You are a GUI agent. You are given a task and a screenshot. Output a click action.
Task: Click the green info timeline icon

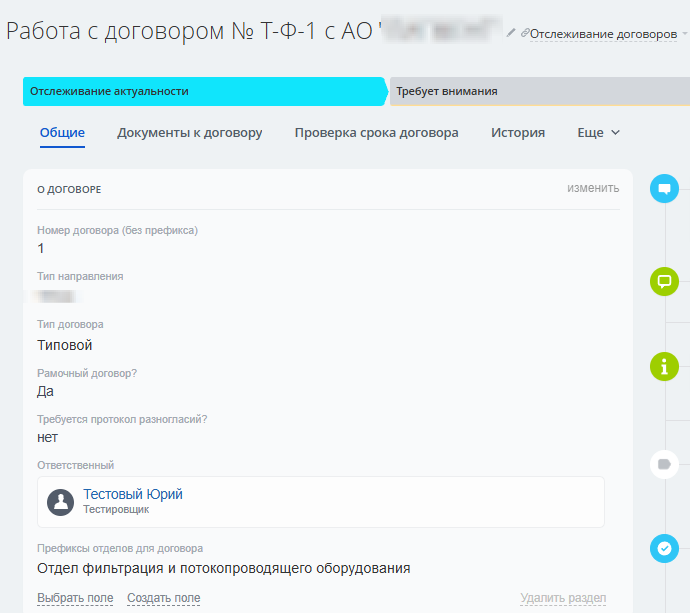[664, 367]
